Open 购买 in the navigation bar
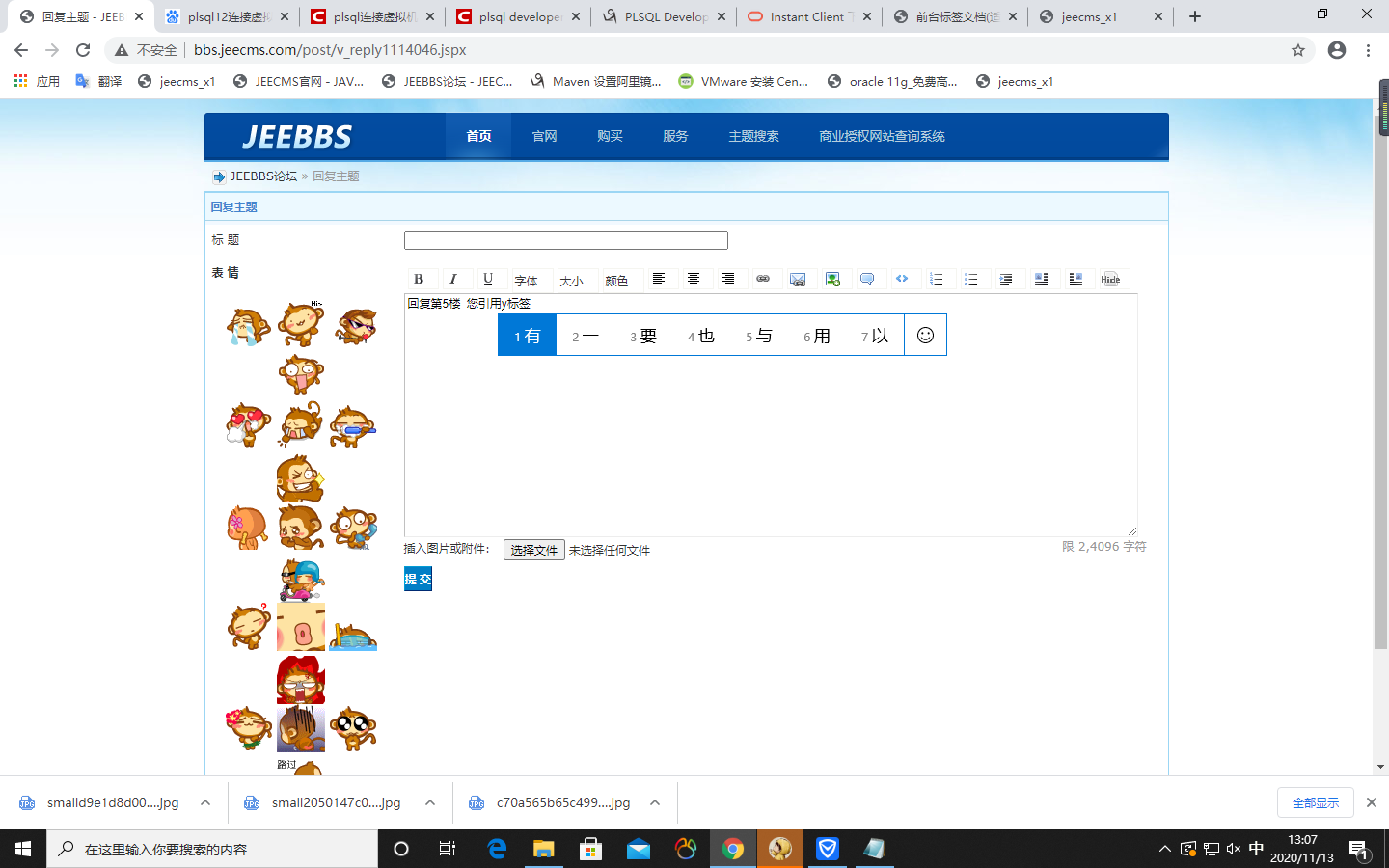The height and width of the screenshot is (868, 1389). point(611,136)
